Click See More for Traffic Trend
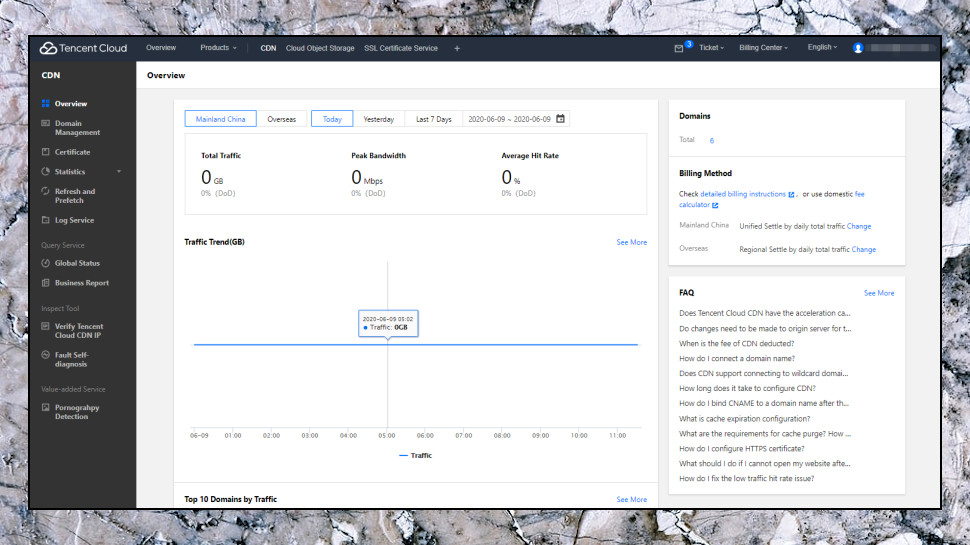Viewport: 970px width, 545px height. [x=632, y=242]
